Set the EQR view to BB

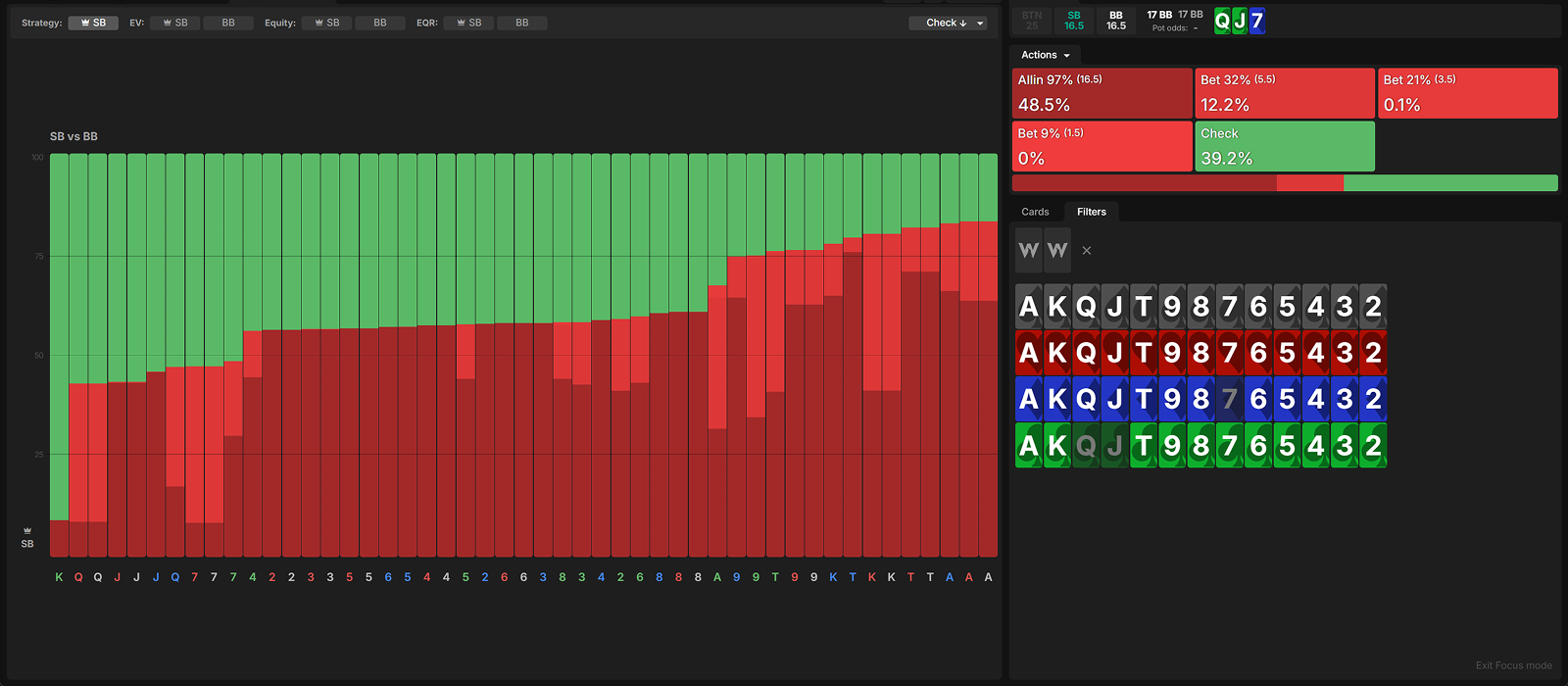pyautogui.click(x=522, y=23)
